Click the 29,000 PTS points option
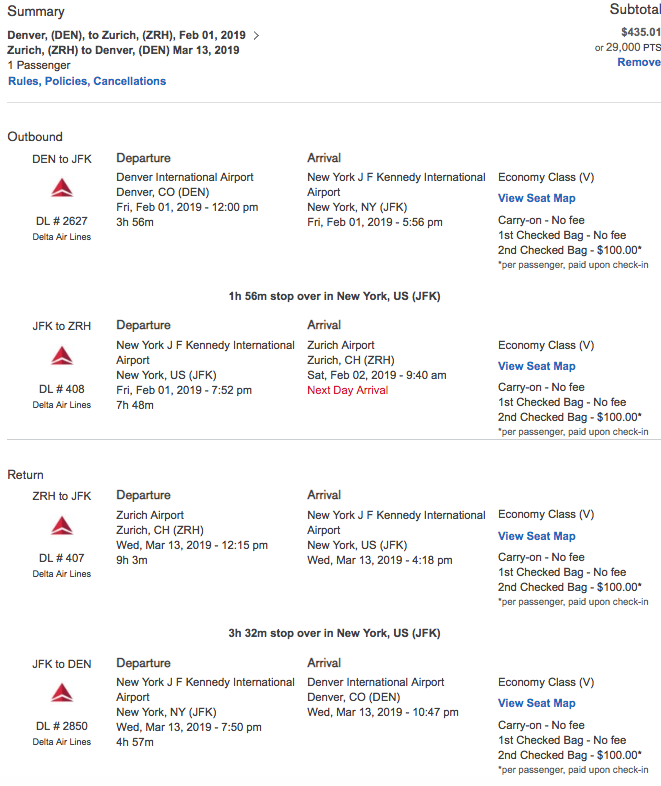661x786 pixels. point(627,47)
